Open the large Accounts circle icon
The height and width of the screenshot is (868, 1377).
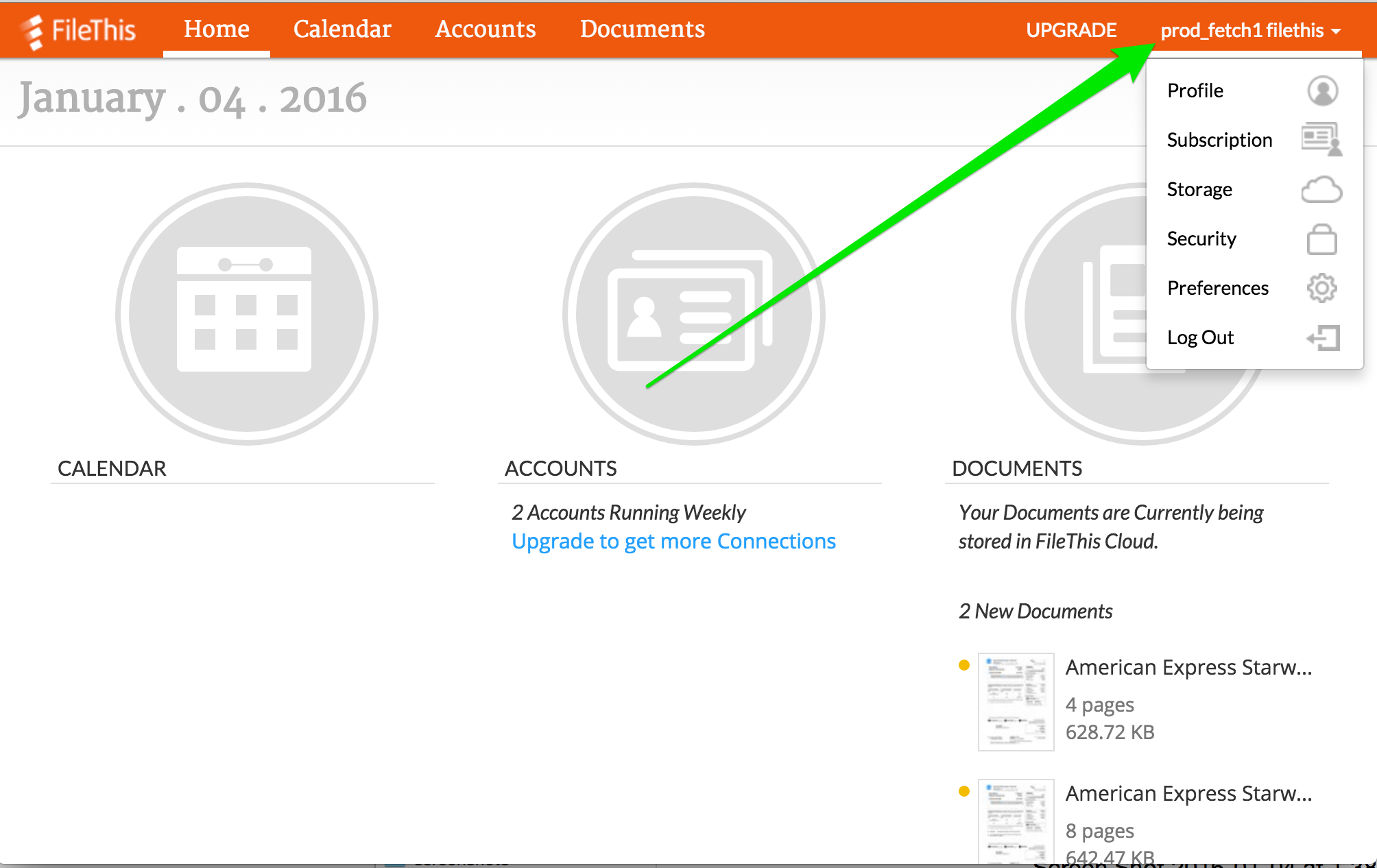(693, 313)
